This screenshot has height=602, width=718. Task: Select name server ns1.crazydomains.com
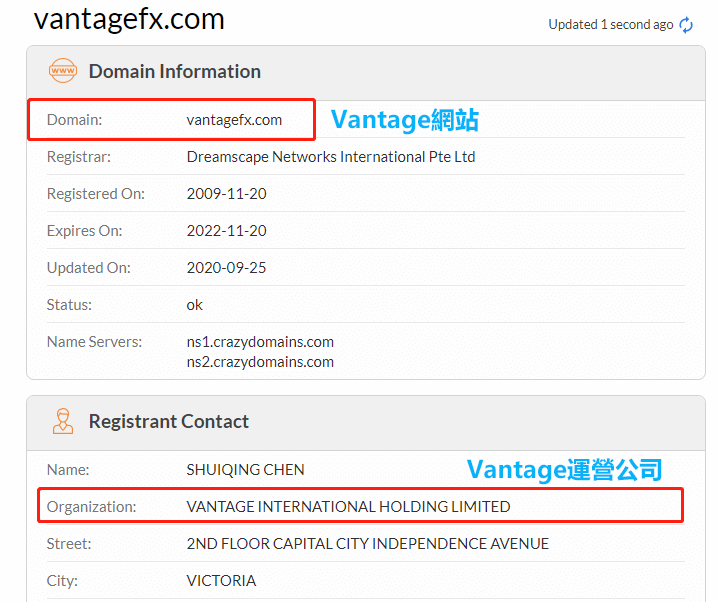pyautogui.click(x=260, y=342)
